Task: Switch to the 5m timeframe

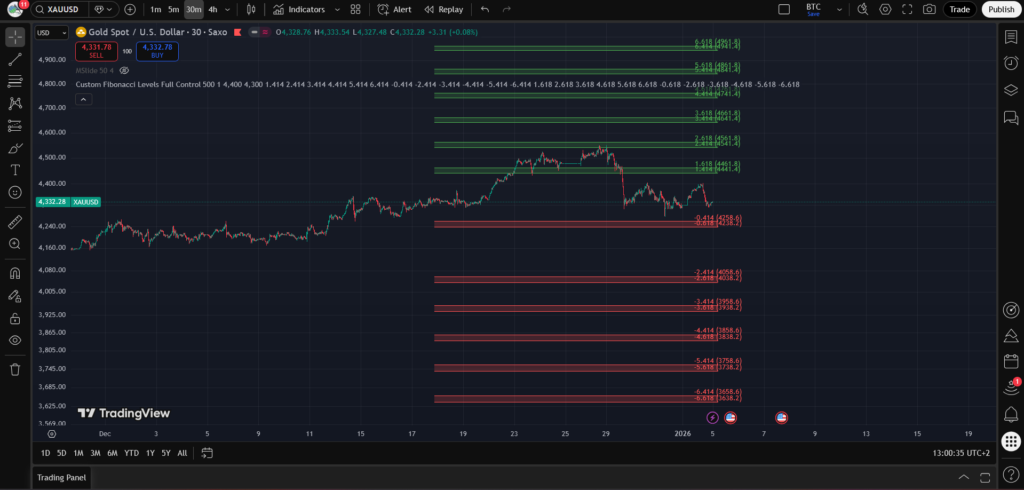Action: [x=174, y=9]
